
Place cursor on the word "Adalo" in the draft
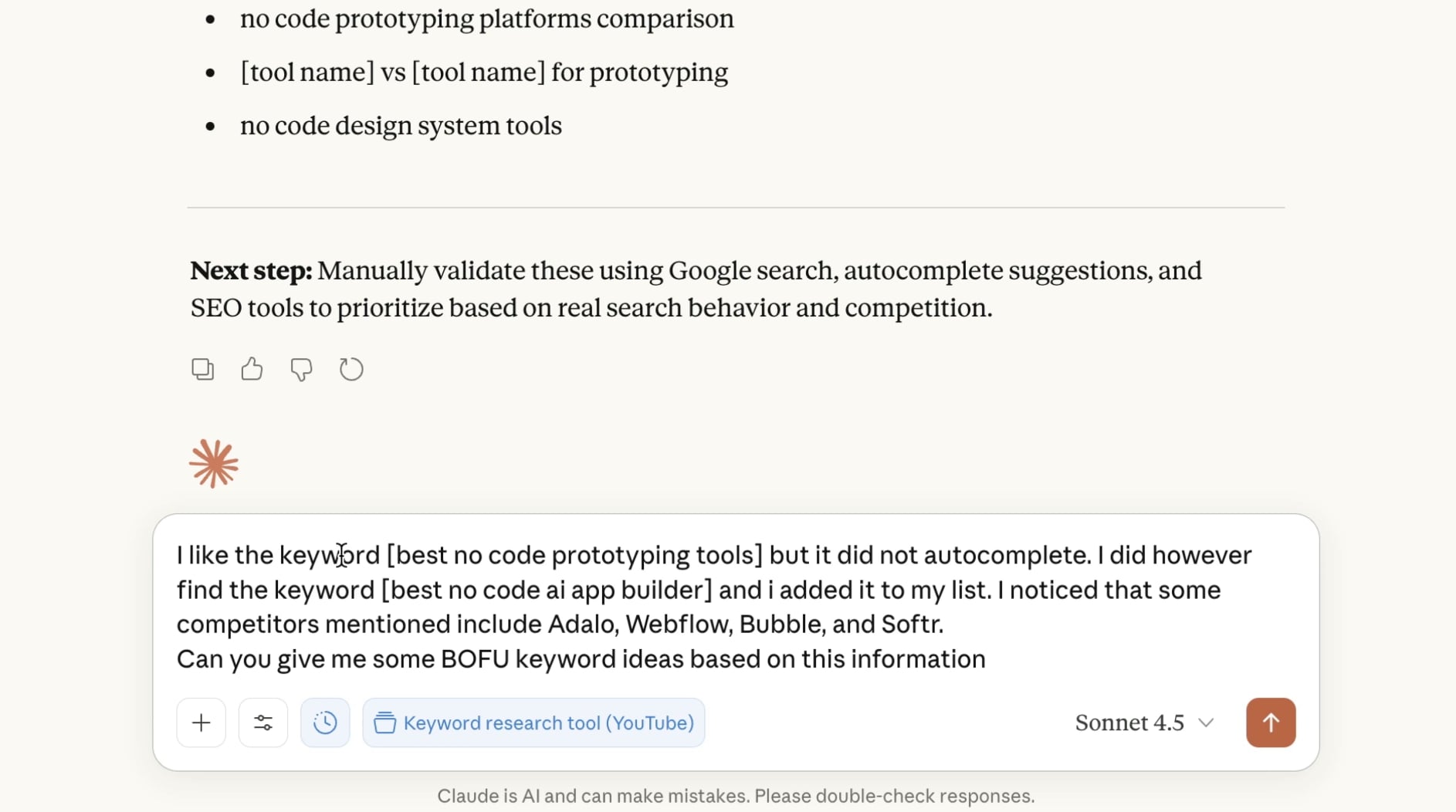point(582,624)
